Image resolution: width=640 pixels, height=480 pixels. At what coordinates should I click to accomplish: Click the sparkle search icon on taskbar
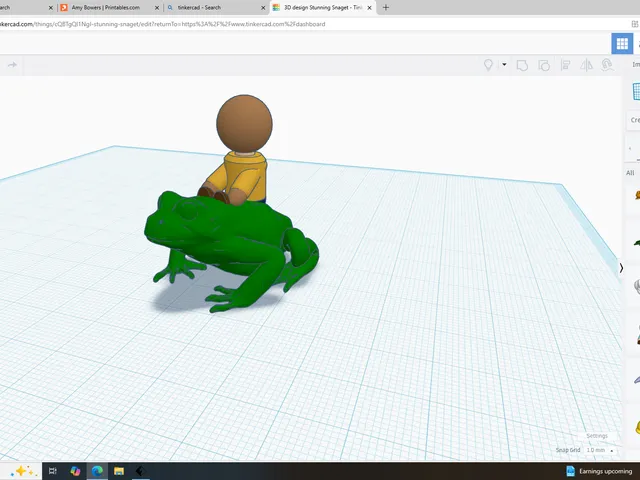pyautogui.click(x=21, y=471)
